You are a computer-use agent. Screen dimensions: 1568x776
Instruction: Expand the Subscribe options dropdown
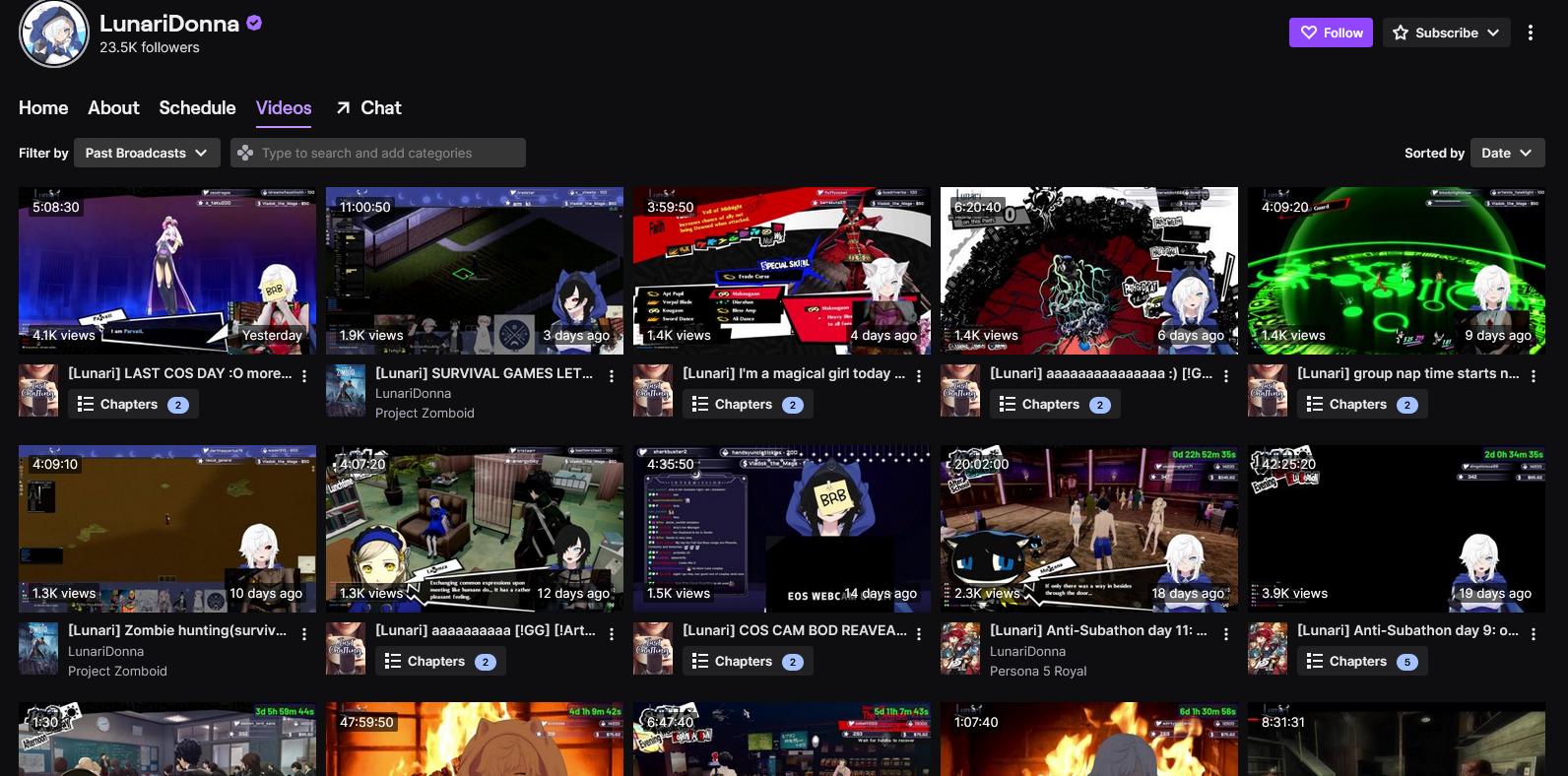(x=1446, y=32)
